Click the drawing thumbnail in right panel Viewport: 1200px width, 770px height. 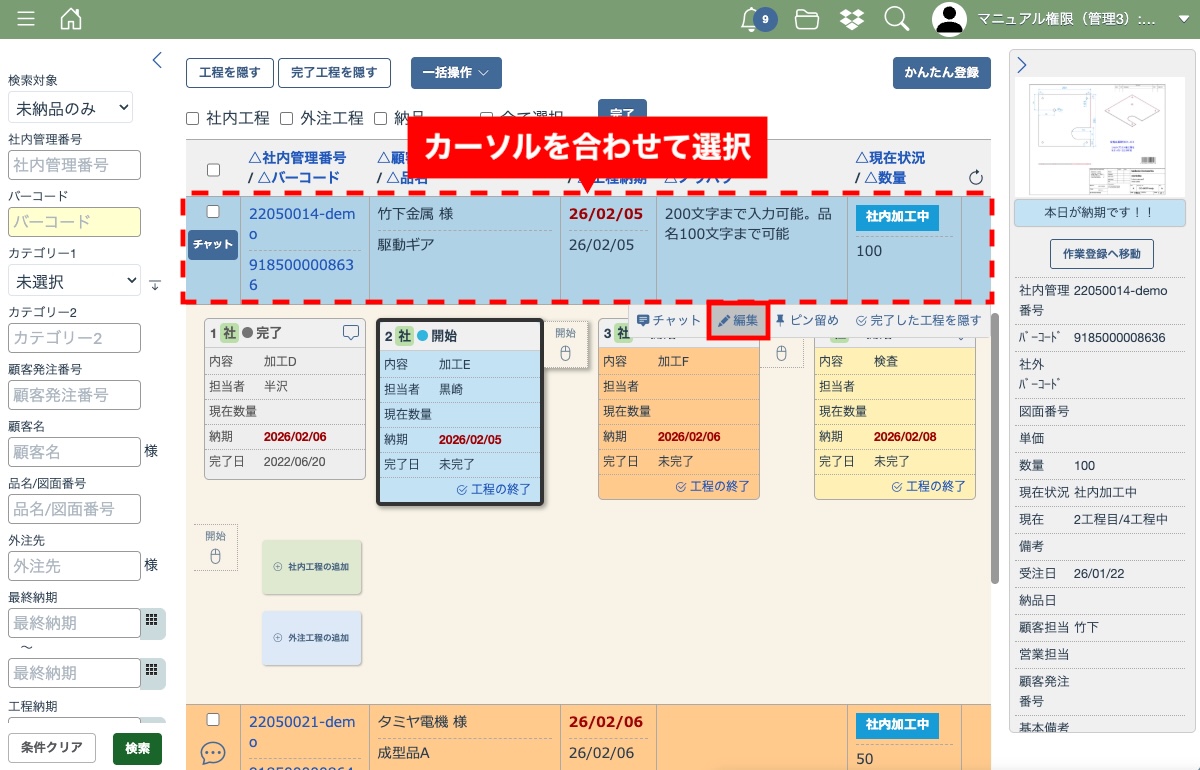coord(1099,138)
